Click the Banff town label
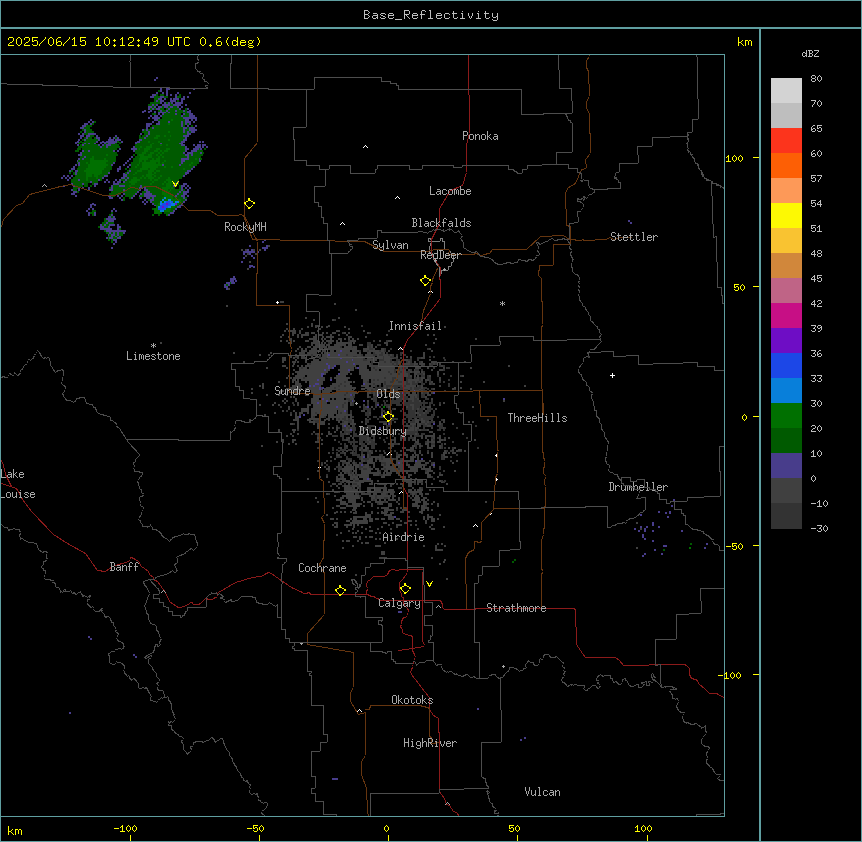The width and height of the screenshot is (862, 842). pos(124,567)
